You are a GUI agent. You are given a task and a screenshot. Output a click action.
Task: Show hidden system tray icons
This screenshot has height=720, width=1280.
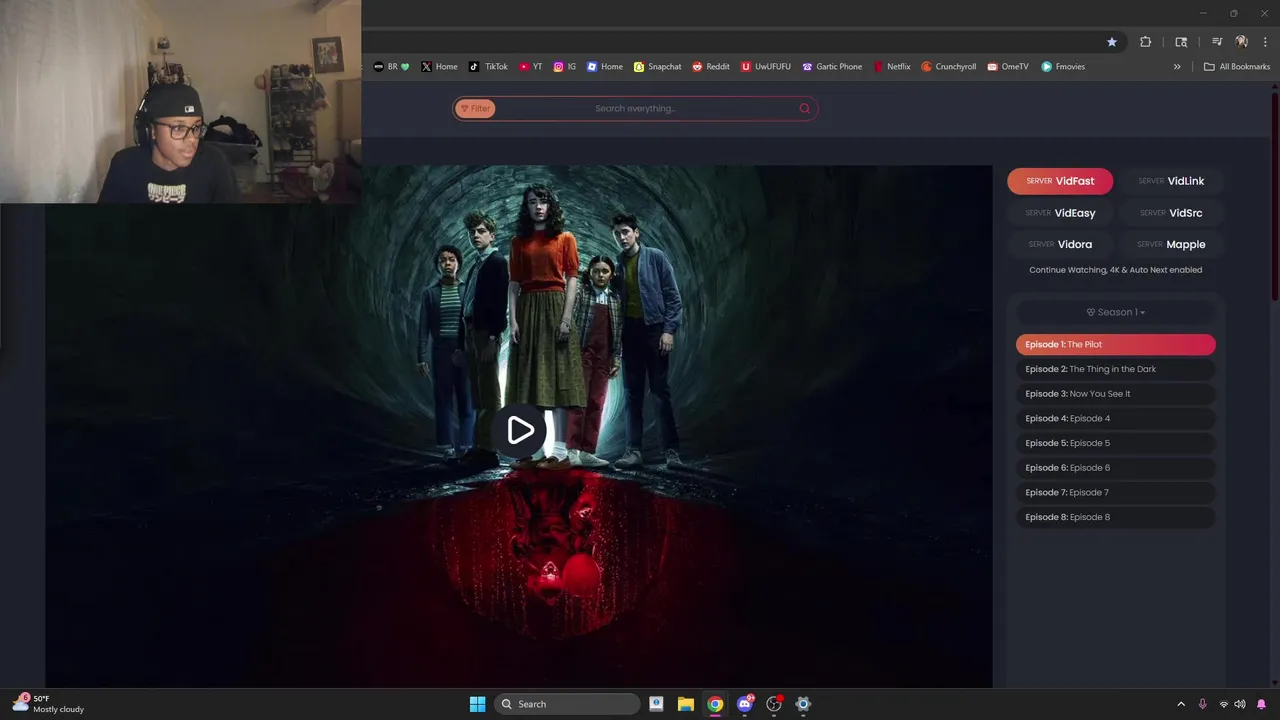[1180, 704]
